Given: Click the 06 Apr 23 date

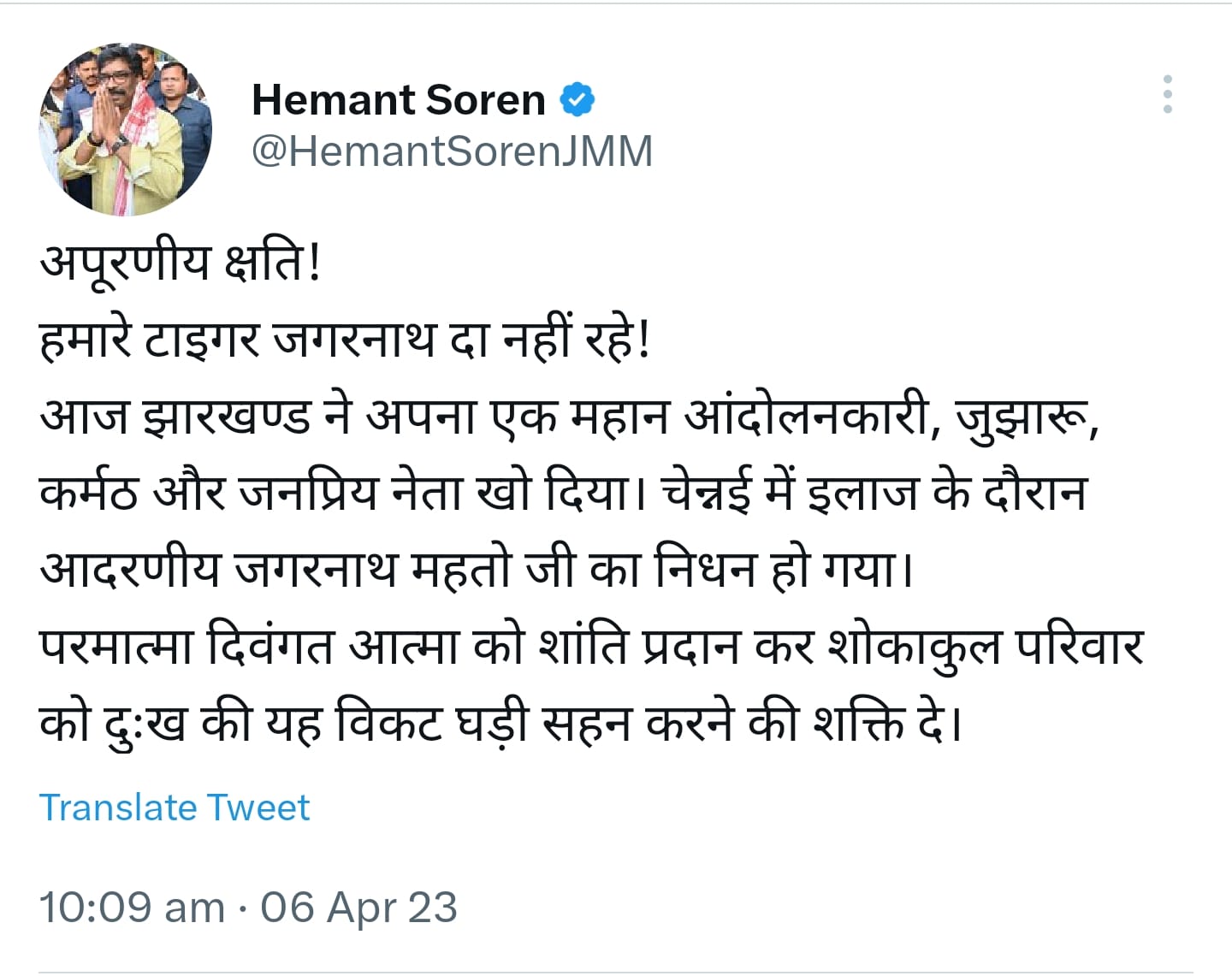Looking at the screenshot, I should (x=358, y=907).
